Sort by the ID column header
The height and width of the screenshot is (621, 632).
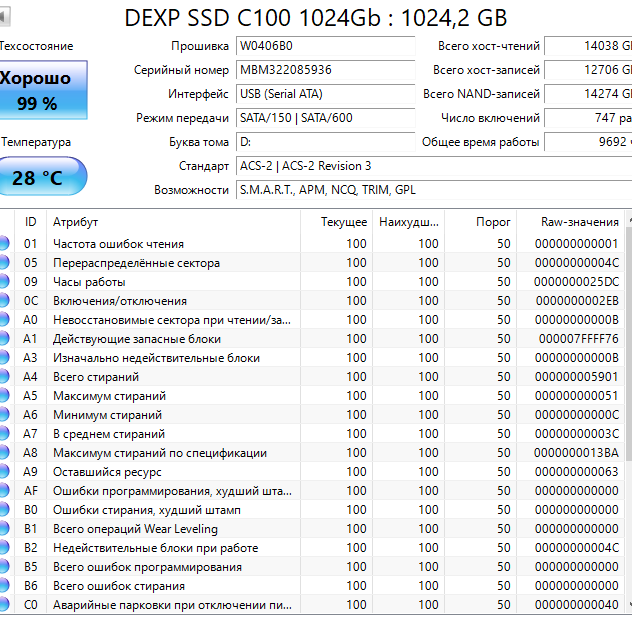[x=30, y=222]
